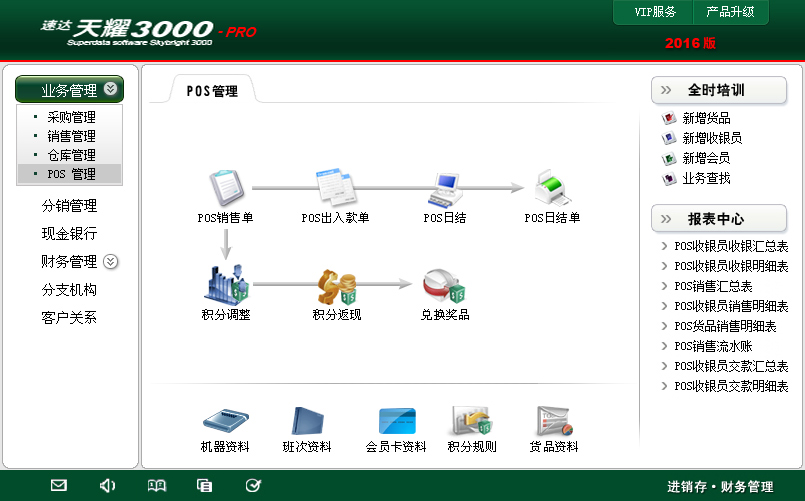Screen dimensions: 805x501
Task: Click the 财务管理 module label
Action: [x=69, y=262]
